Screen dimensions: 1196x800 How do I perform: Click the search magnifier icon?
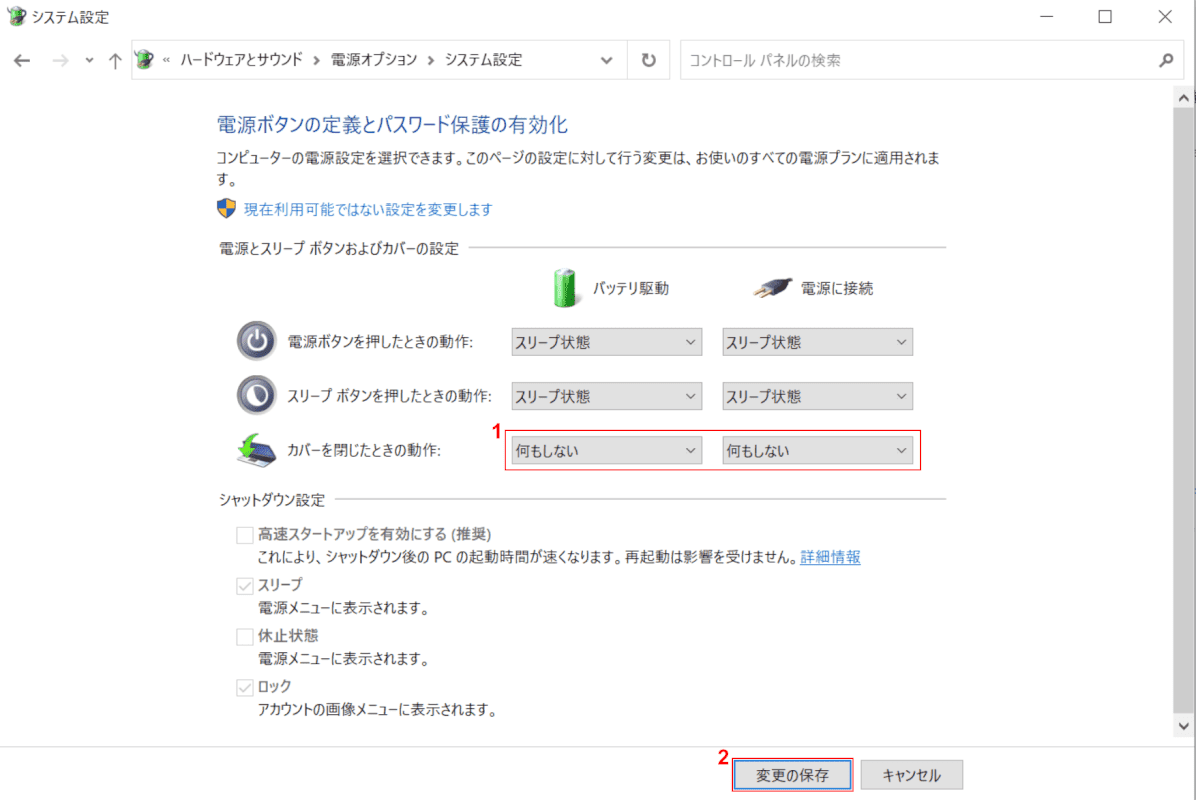pos(1165,60)
